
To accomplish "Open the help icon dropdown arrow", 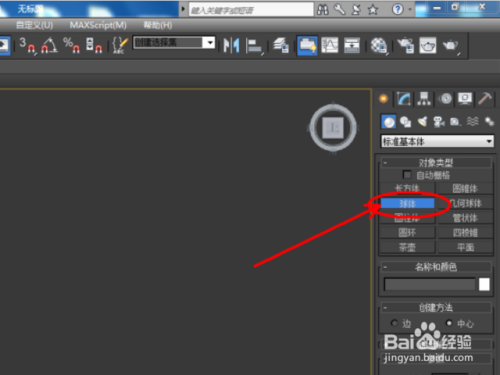I will pos(410,10).
